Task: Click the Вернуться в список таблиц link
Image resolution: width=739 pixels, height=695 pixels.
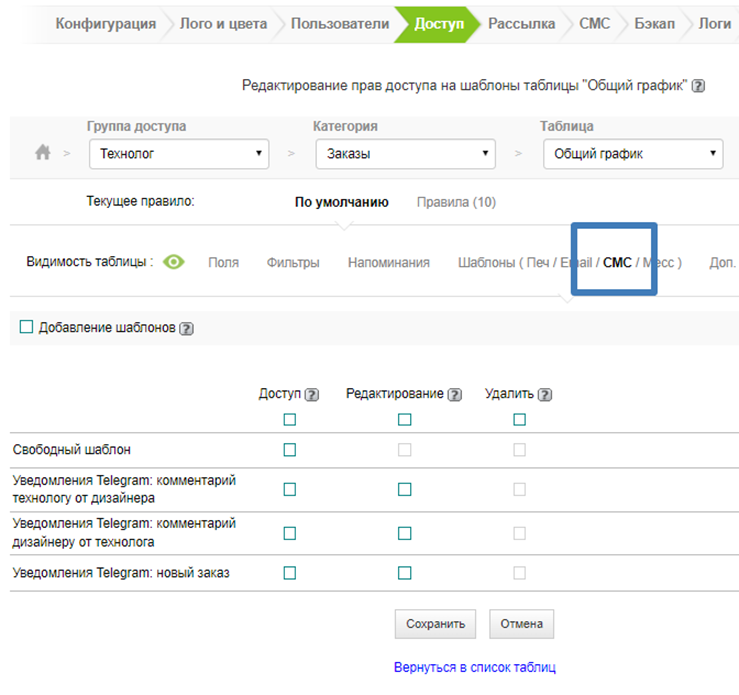Action: coord(475,667)
